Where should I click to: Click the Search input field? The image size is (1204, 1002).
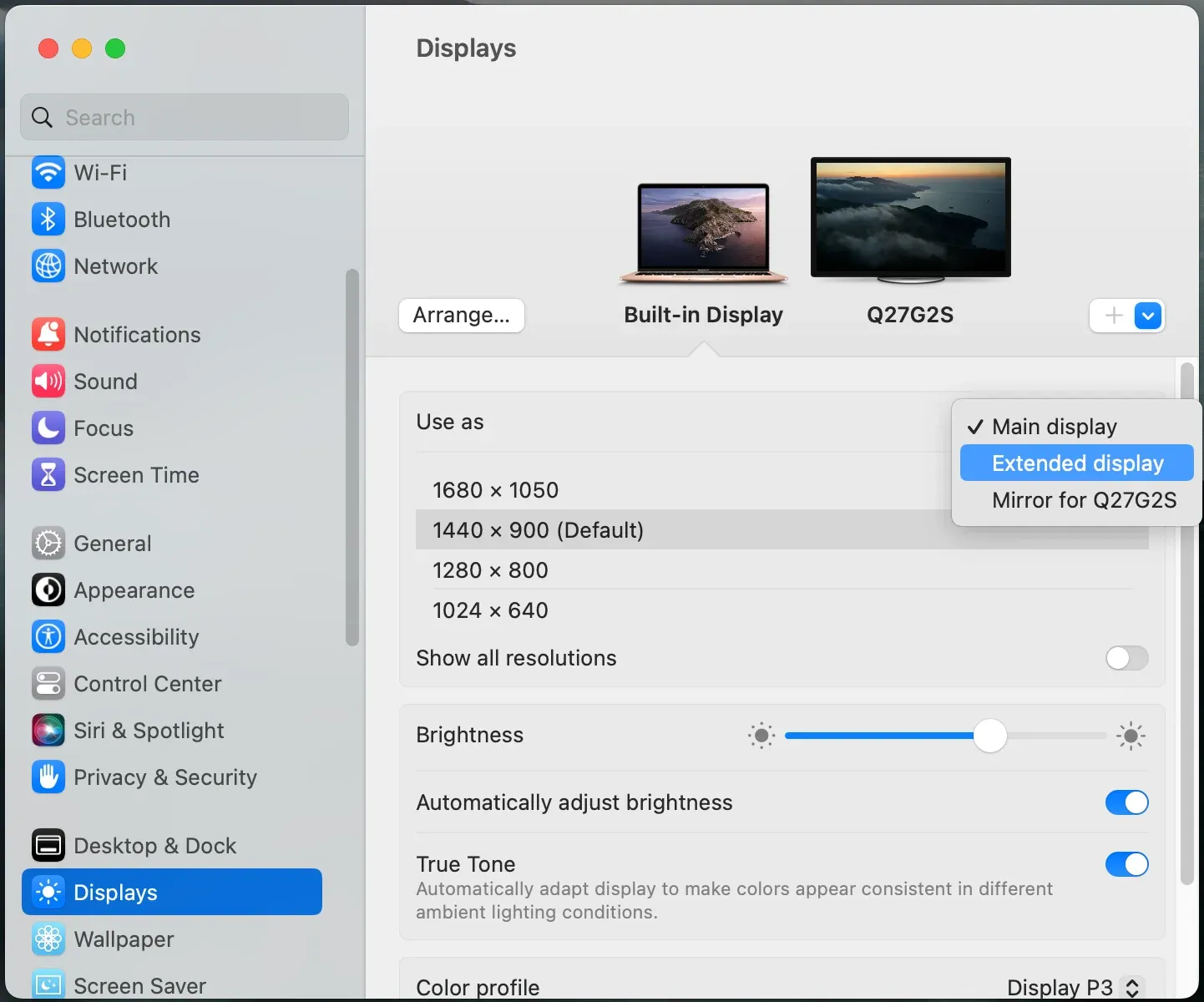tap(185, 117)
